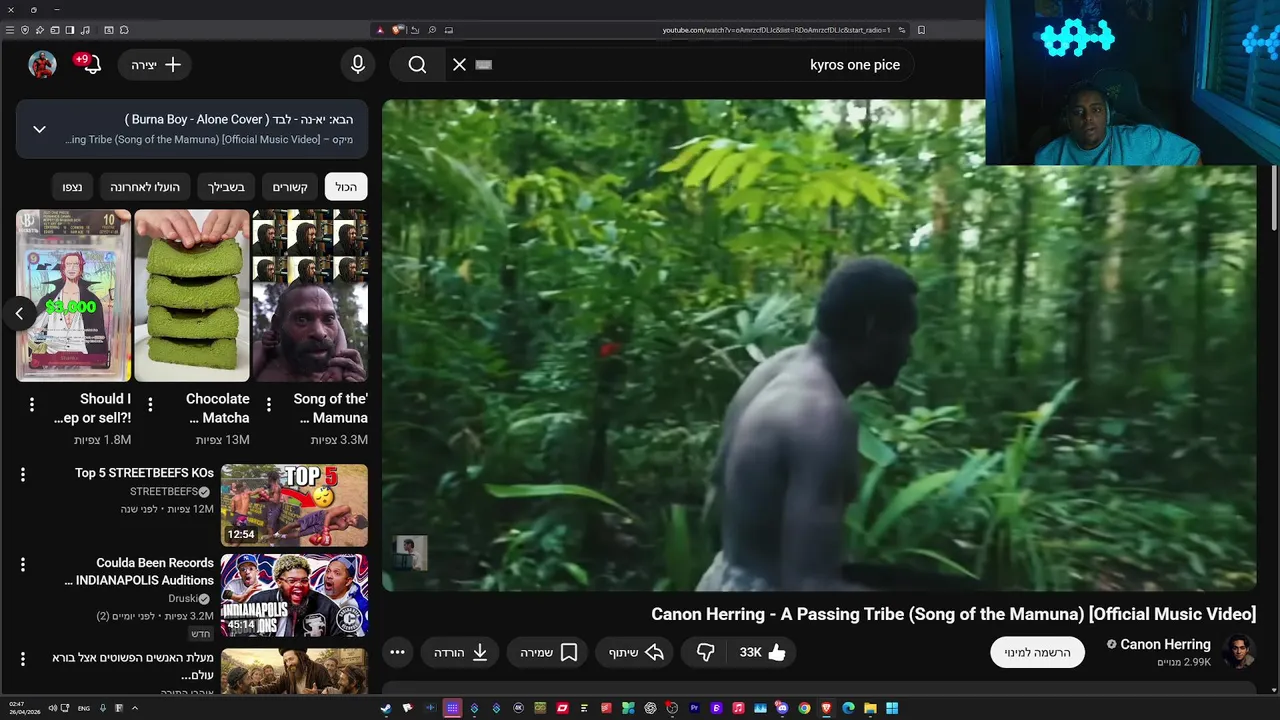Open Windows Start button in taskbar
Viewport: 1280px width, 720px height.
892,708
